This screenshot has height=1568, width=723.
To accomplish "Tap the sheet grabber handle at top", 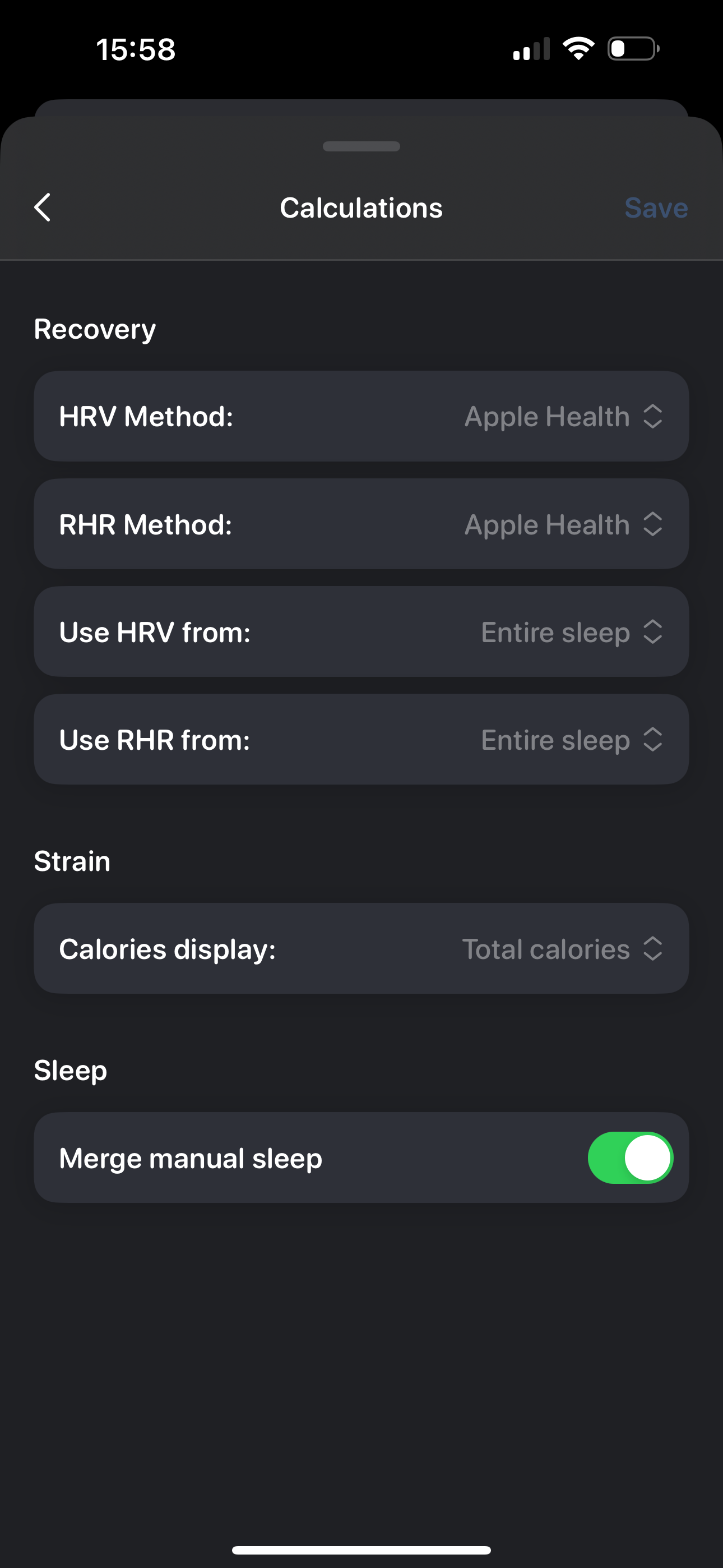I will [x=361, y=146].
